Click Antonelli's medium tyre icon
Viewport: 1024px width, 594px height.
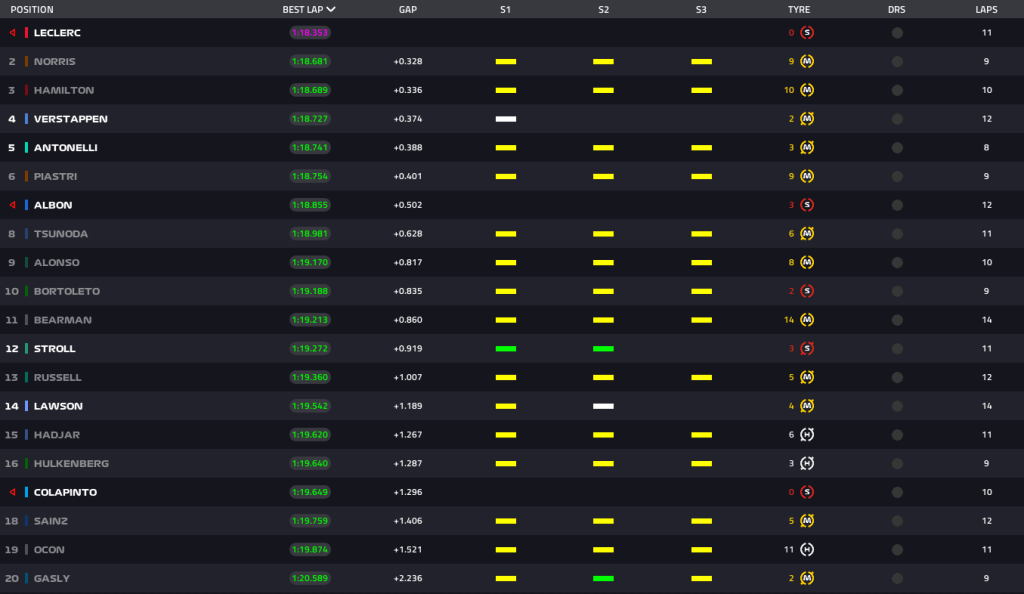[807, 148]
